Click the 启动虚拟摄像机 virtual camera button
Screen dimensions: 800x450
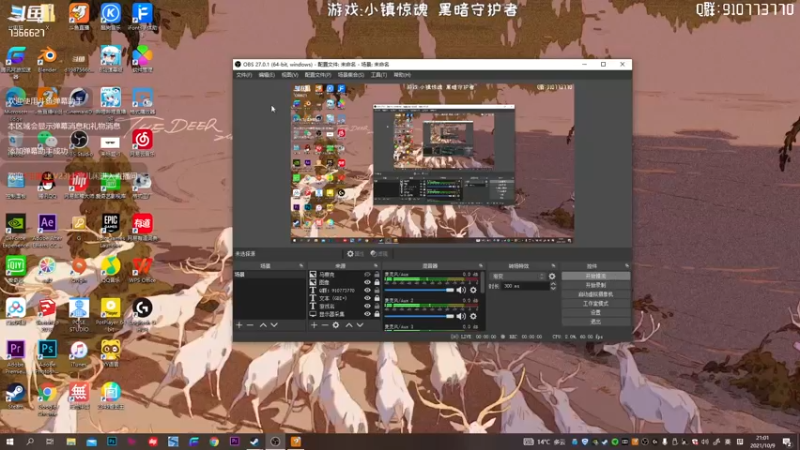[x=596, y=294]
